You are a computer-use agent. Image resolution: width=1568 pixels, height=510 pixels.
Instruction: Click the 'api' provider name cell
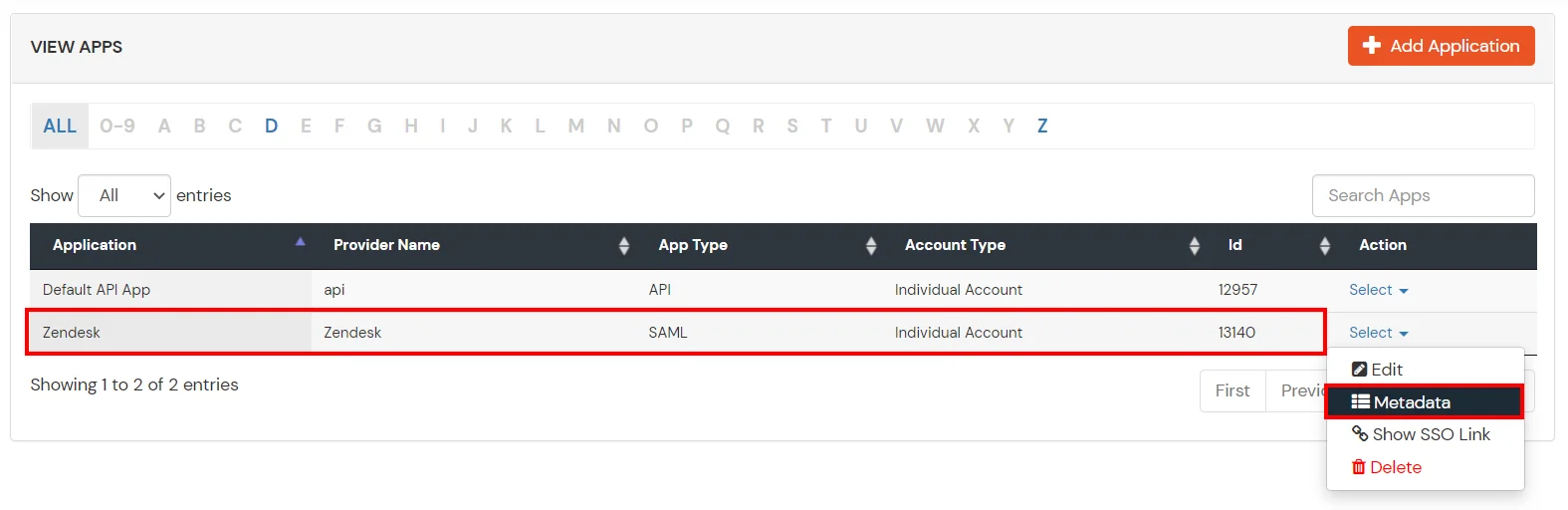point(474,290)
